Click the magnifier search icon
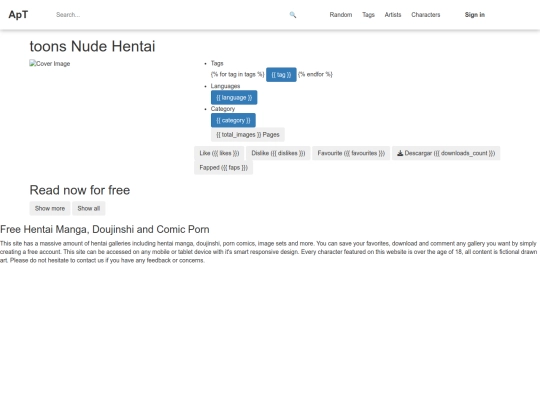This screenshot has height=405, width=540. pyautogui.click(x=293, y=15)
